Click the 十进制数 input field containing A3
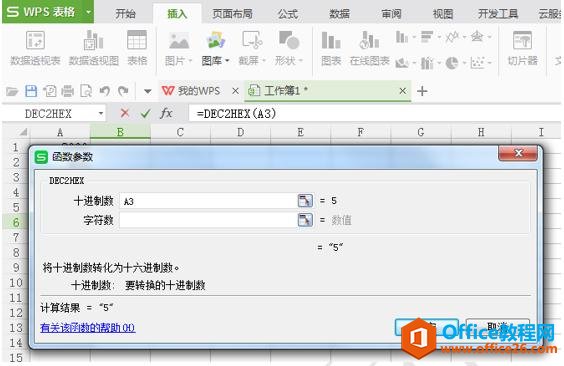Viewport: 564px width, 366px height. coord(209,201)
